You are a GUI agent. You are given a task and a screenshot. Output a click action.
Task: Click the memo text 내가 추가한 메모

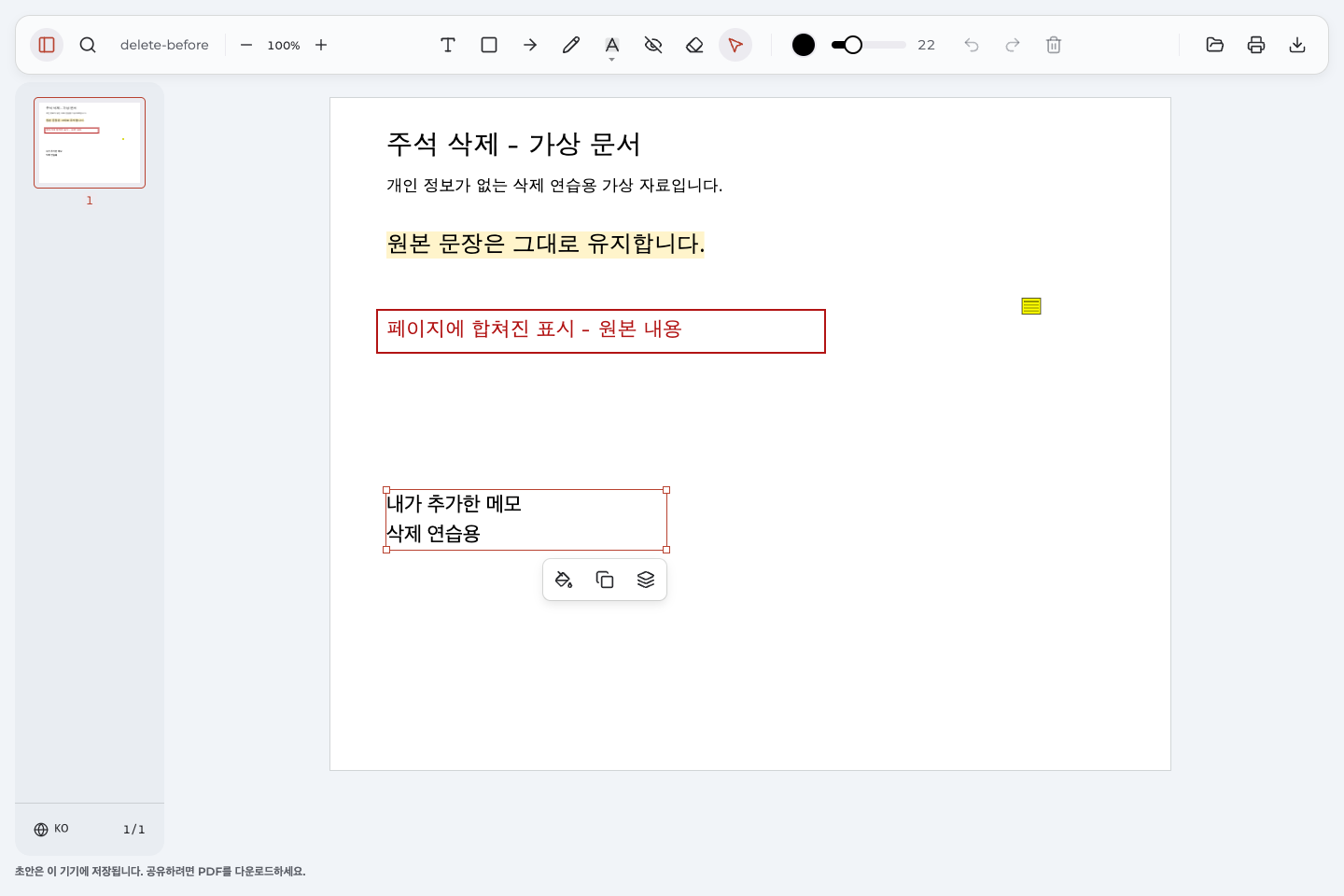(x=455, y=504)
